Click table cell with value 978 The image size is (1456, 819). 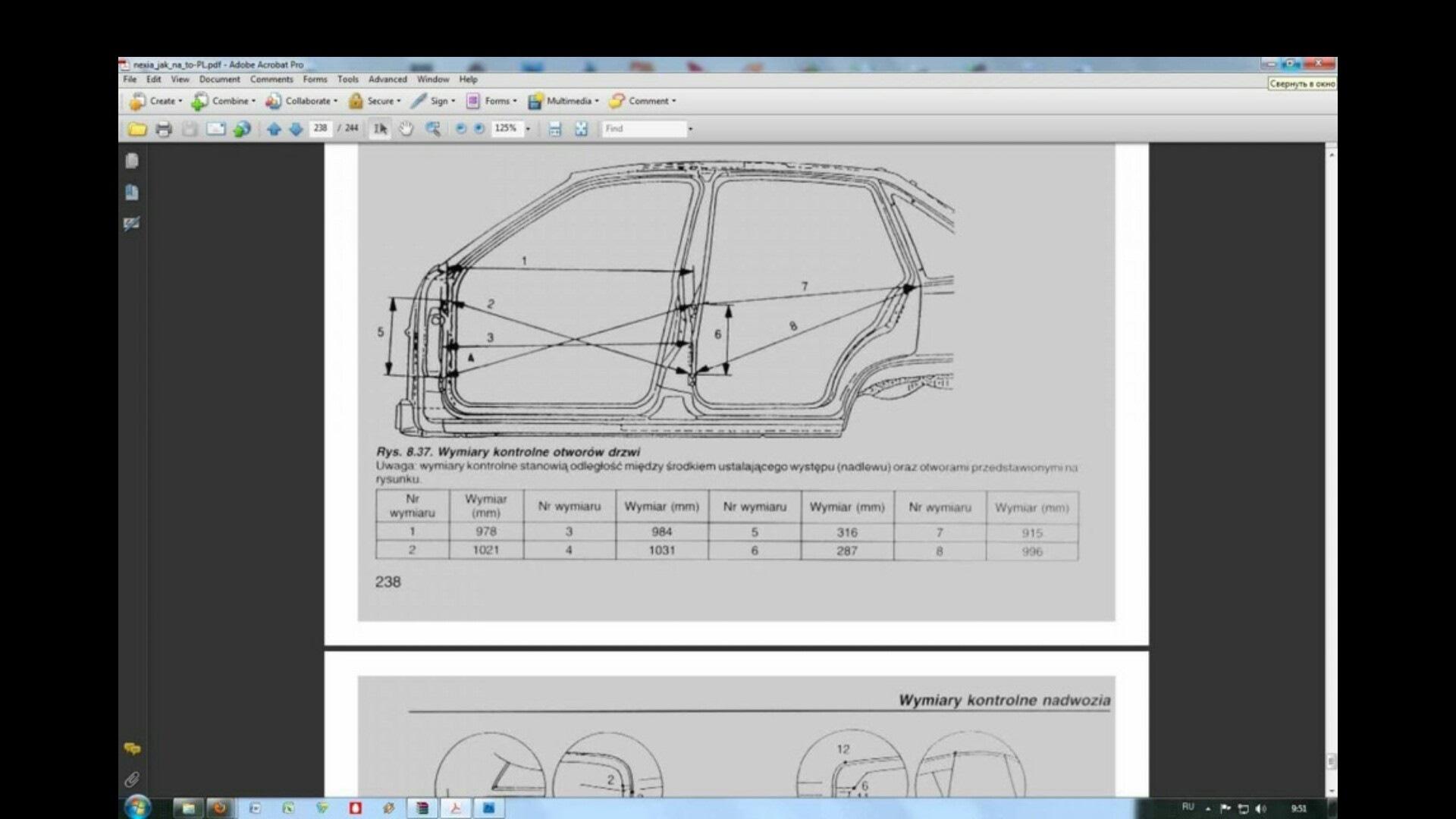coord(486,532)
